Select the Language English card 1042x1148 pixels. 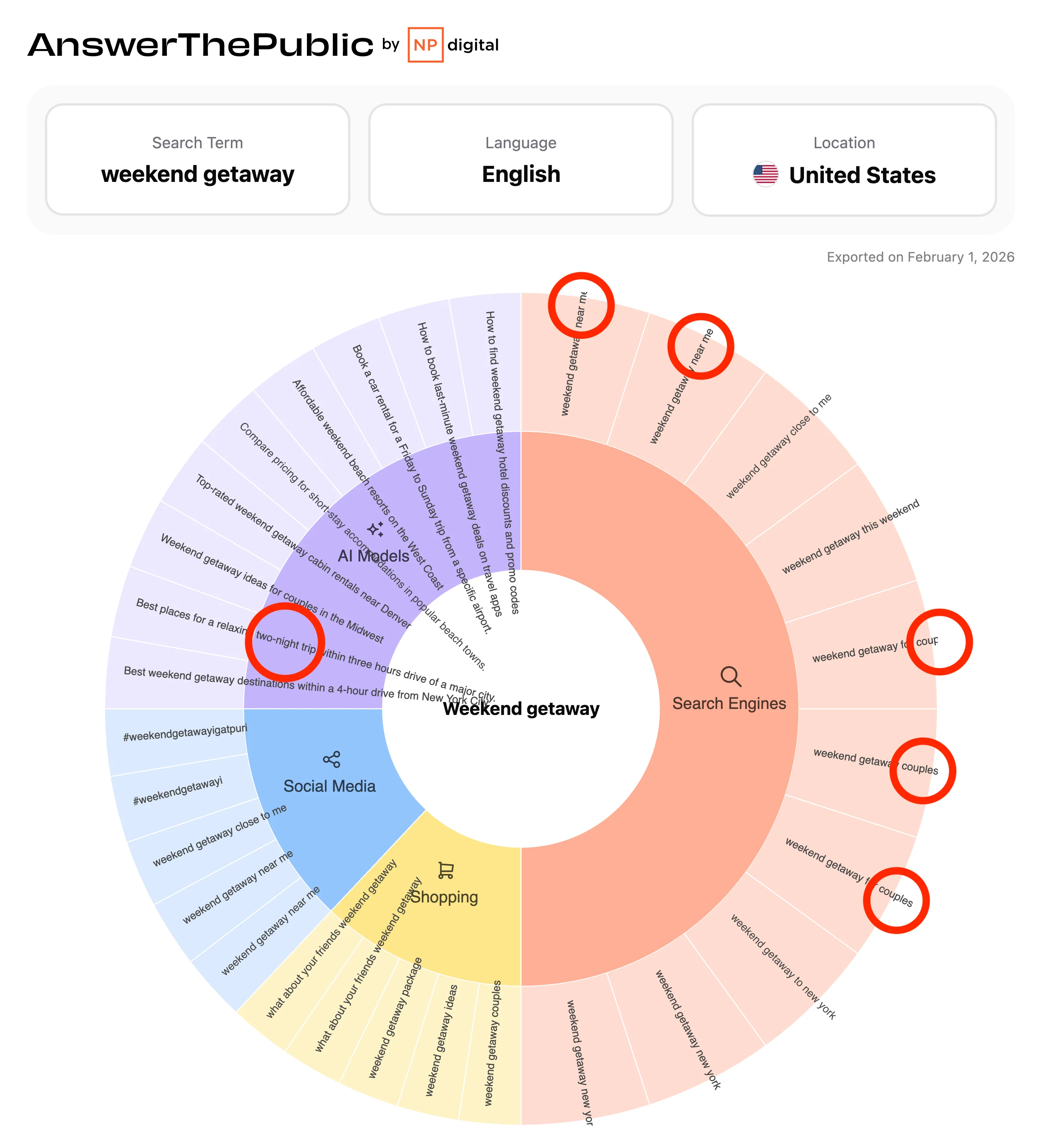[x=520, y=159]
